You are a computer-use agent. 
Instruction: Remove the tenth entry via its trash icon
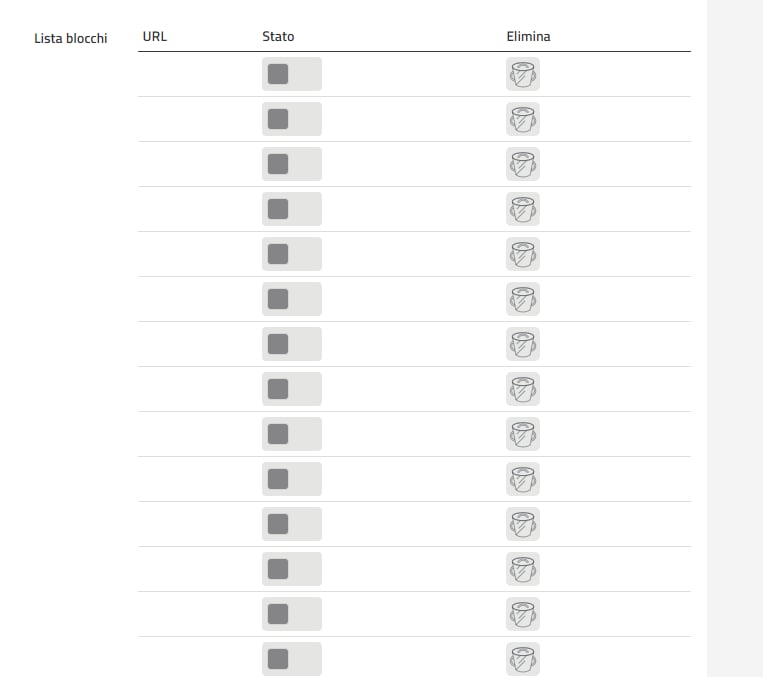click(x=523, y=479)
